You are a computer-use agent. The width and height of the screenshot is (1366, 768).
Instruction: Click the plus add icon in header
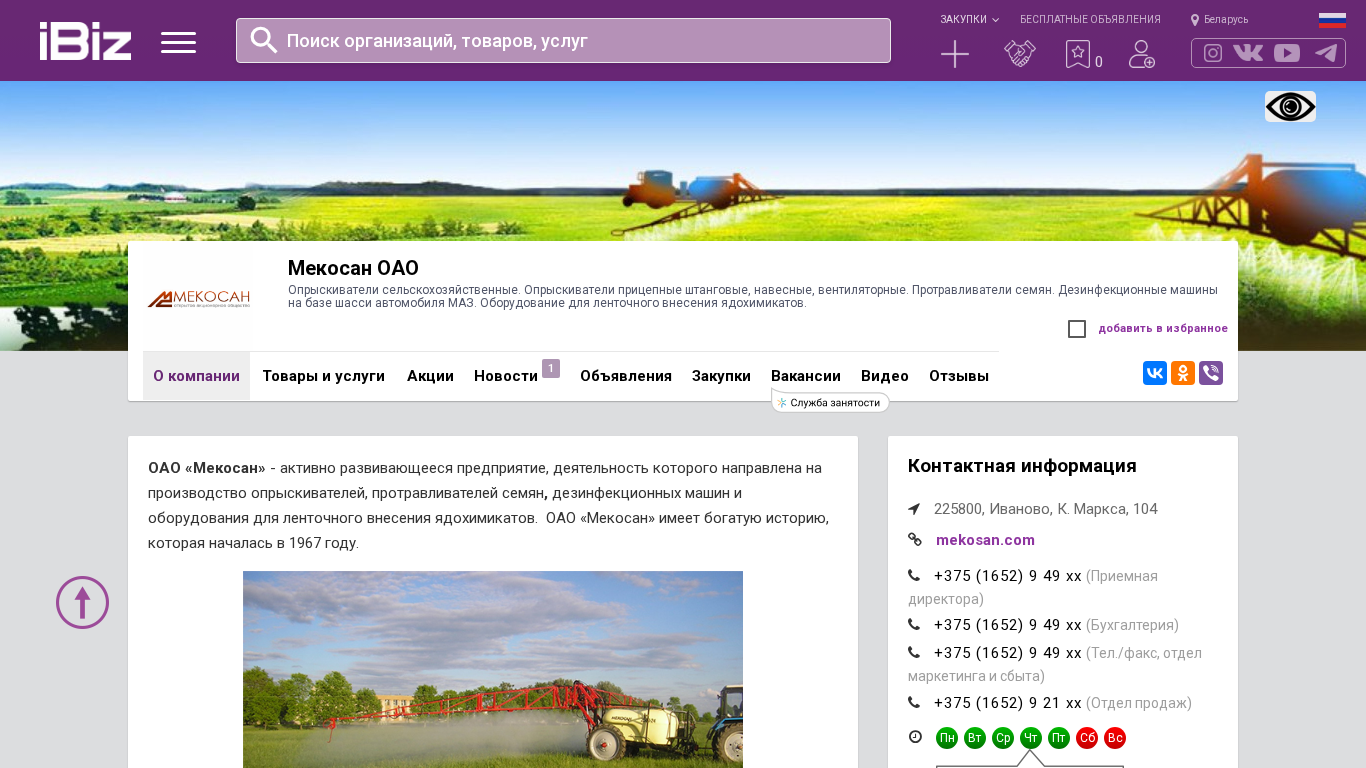[x=955, y=54]
